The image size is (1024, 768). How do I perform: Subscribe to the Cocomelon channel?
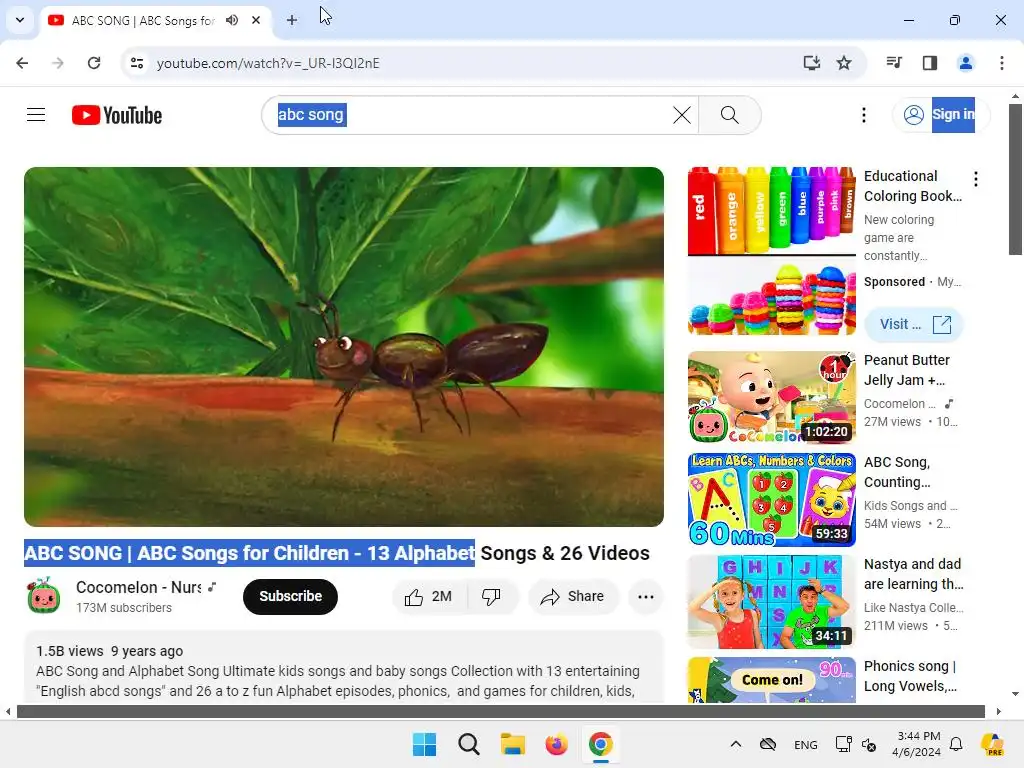290,596
